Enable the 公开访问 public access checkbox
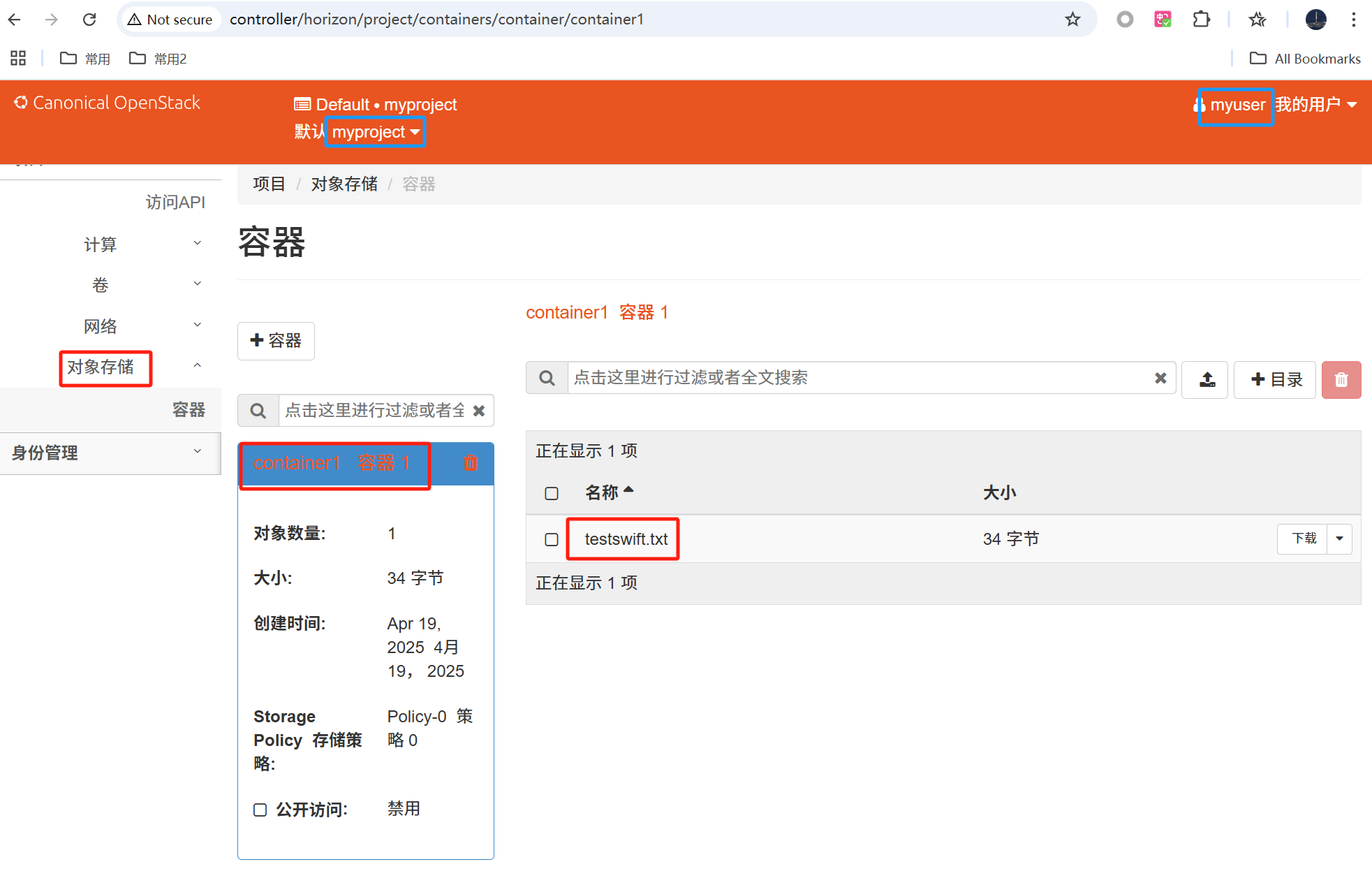The height and width of the screenshot is (885, 1372). [260, 810]
